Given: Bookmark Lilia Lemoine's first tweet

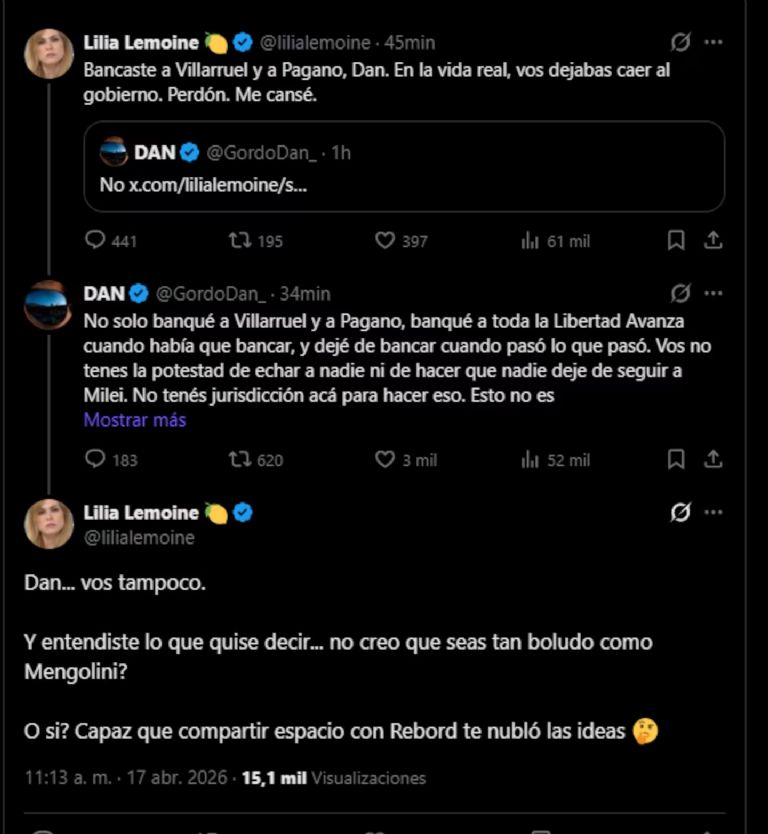Looking at the screenshot, I should point(676,241).
